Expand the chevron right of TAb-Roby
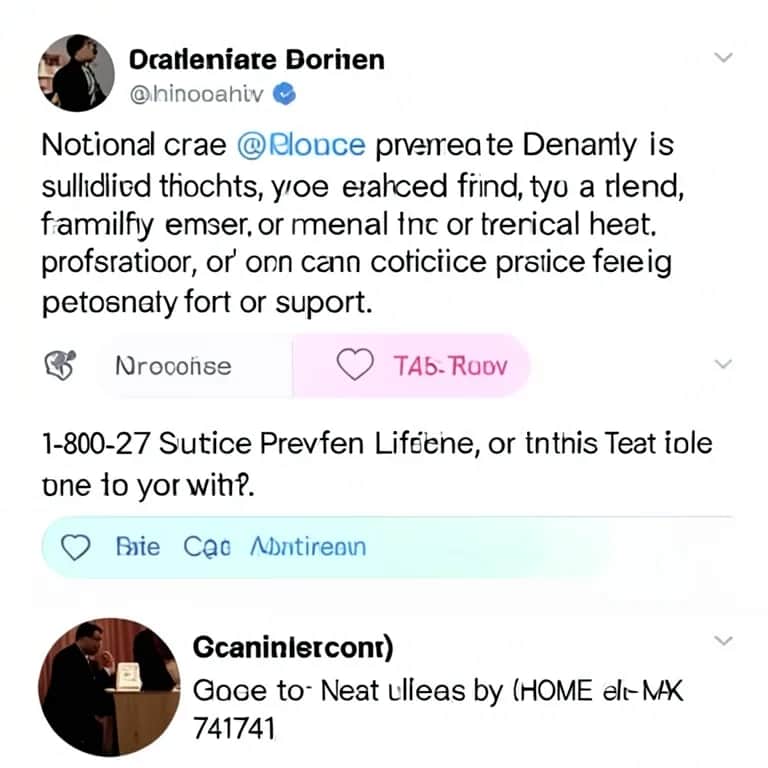Viewport: 768px width, 768px height. click(723, 366)
